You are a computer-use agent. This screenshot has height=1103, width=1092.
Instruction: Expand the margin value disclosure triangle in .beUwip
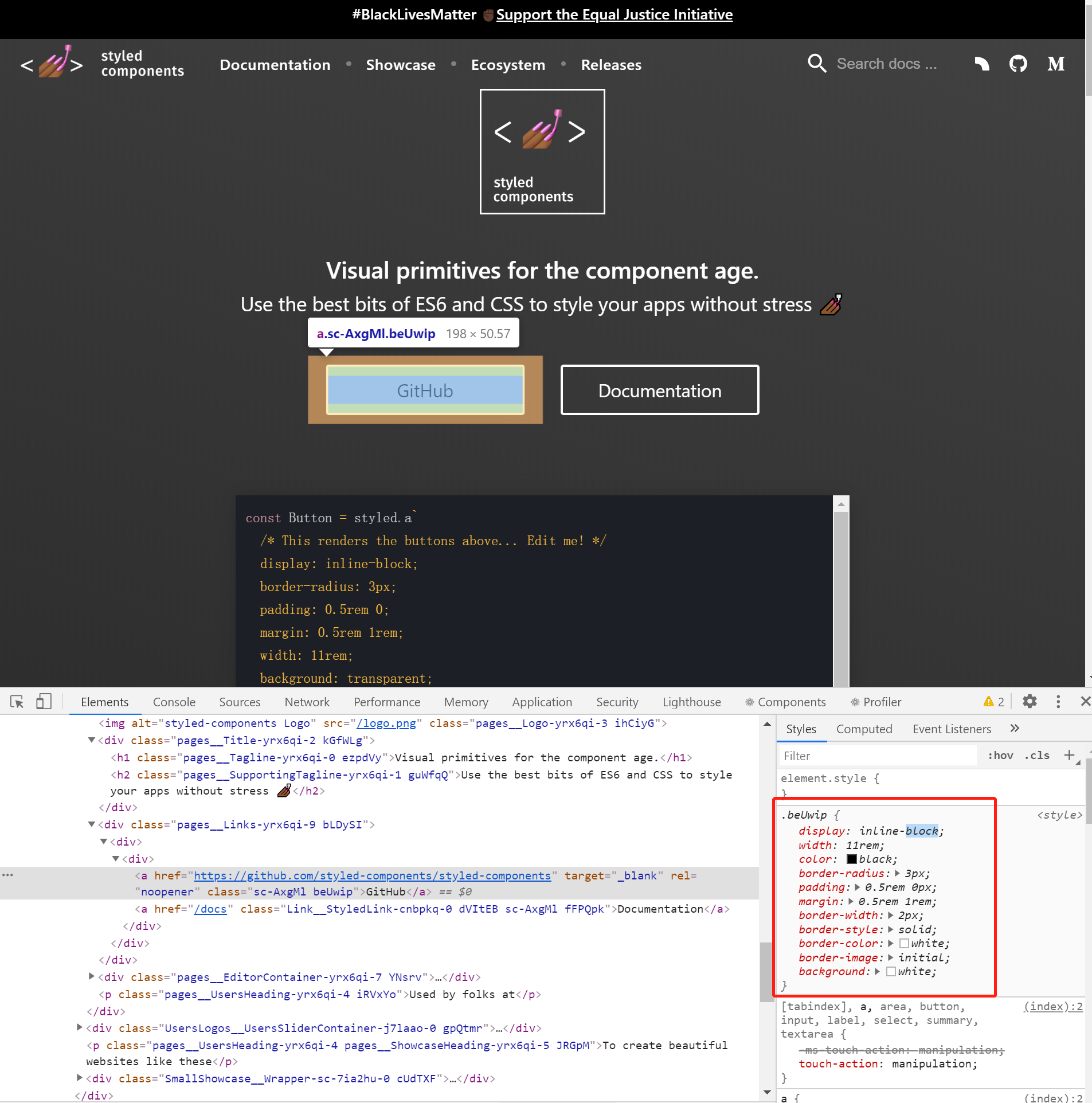point(851,901)
